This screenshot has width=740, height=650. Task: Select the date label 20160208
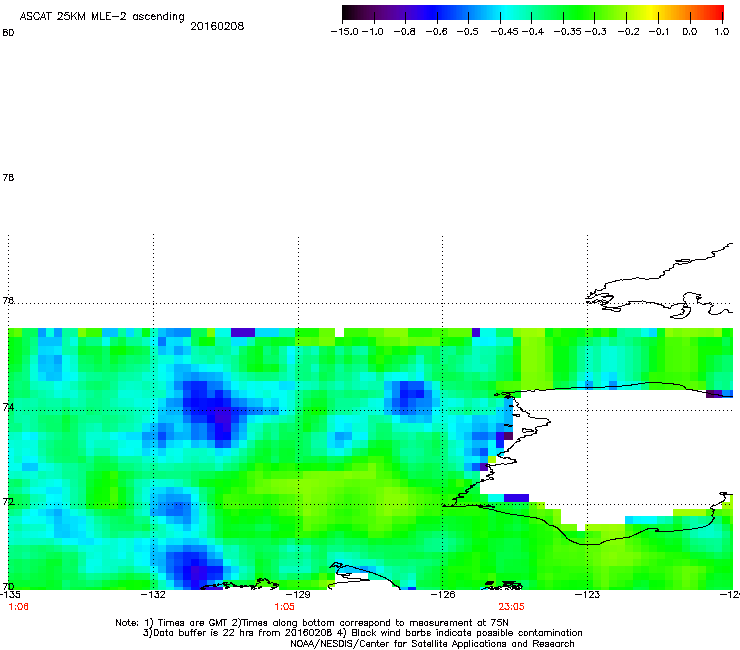(x=217, y=26)
